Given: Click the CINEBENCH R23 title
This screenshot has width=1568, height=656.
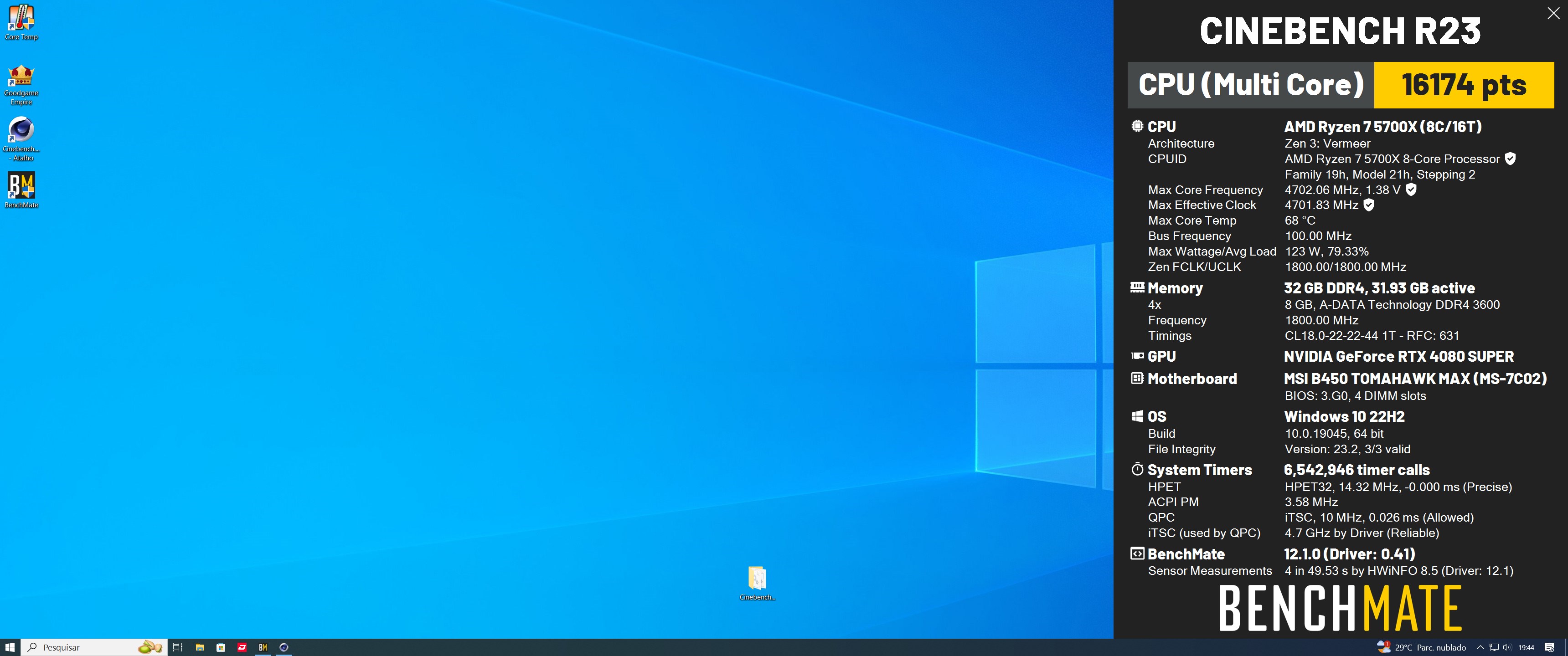Looking at the screenshot, I should tap(1341, 31).
